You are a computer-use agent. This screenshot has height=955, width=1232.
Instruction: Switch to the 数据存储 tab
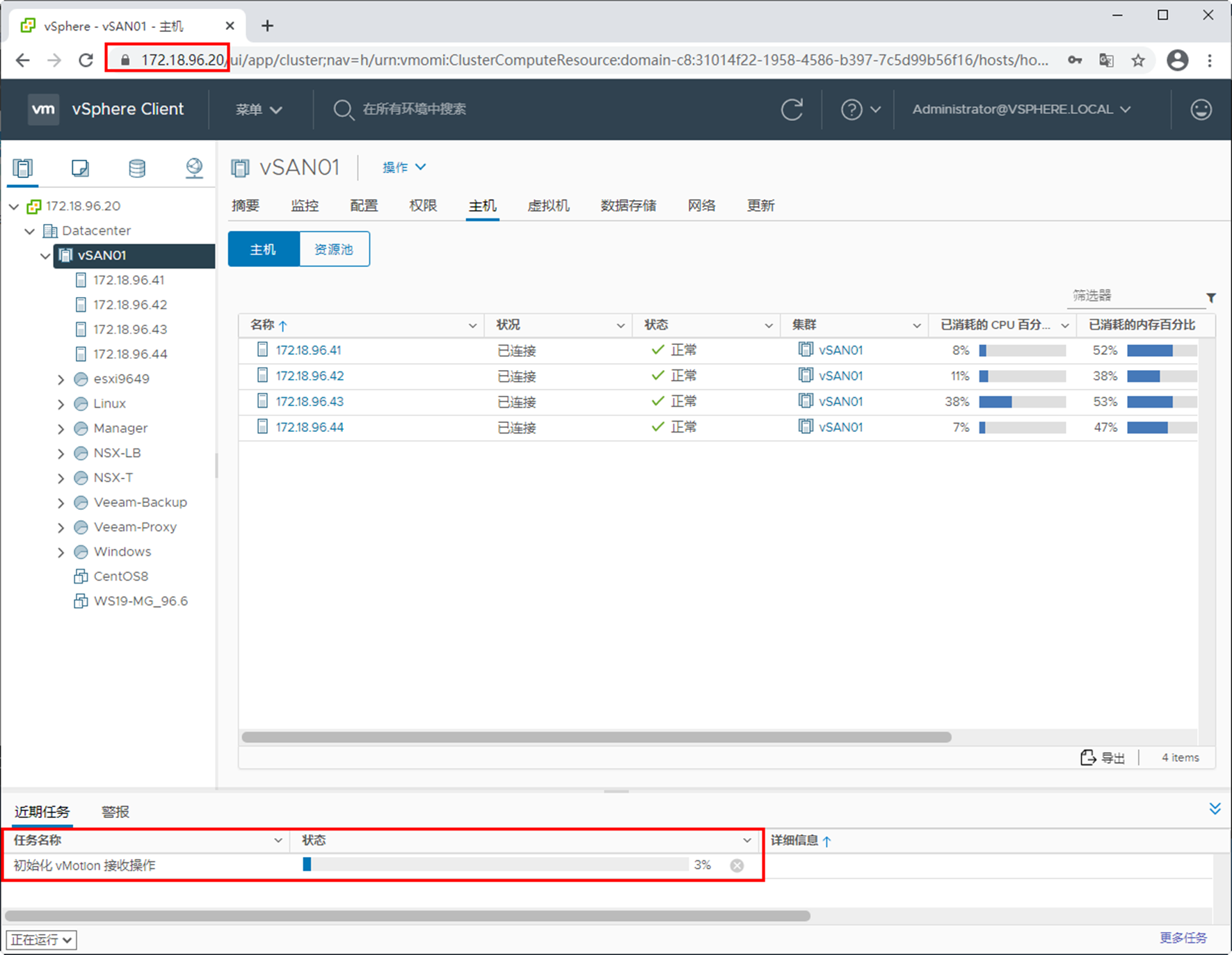[628, 205]
